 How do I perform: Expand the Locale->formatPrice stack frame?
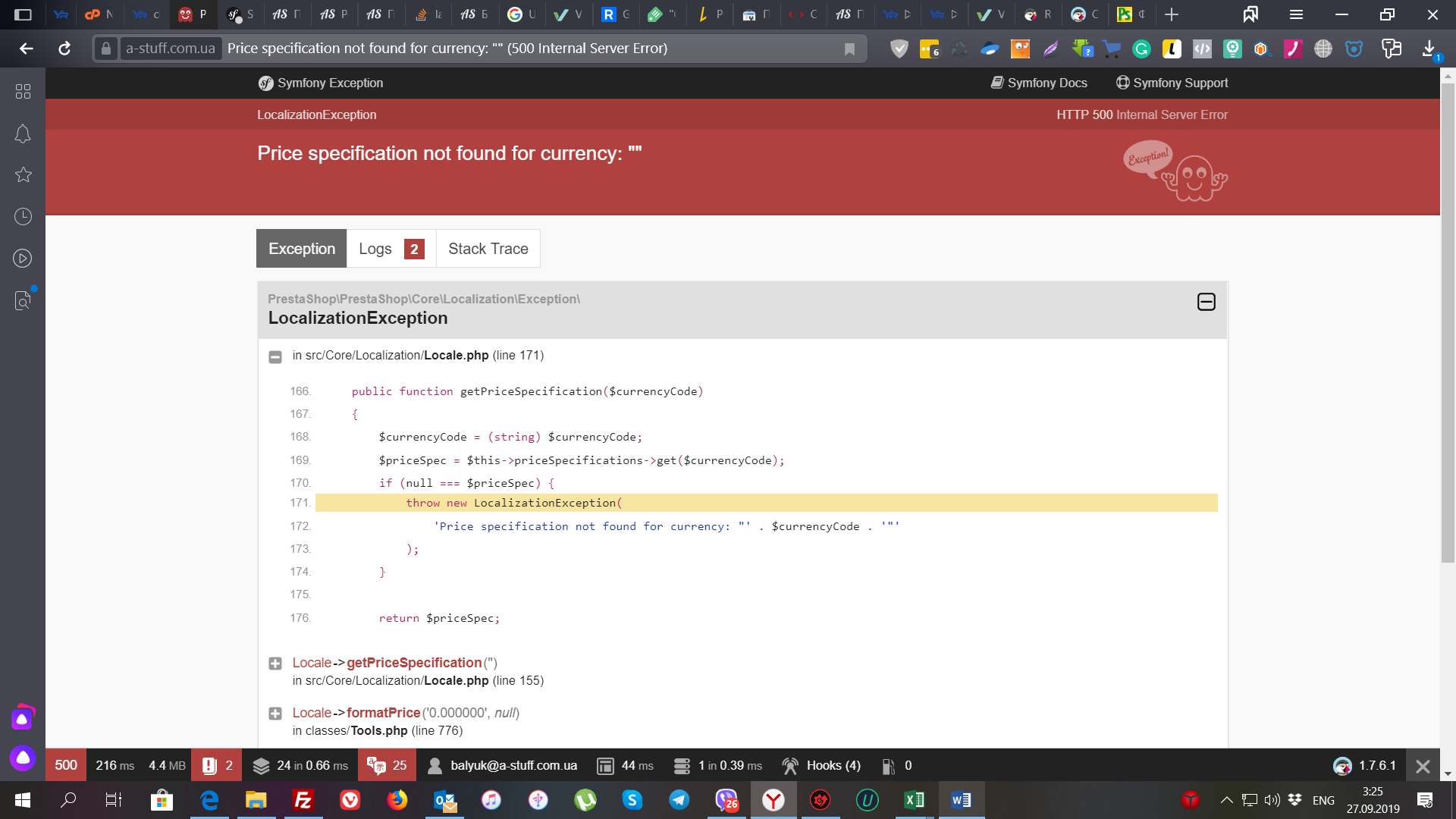[275, 714]
